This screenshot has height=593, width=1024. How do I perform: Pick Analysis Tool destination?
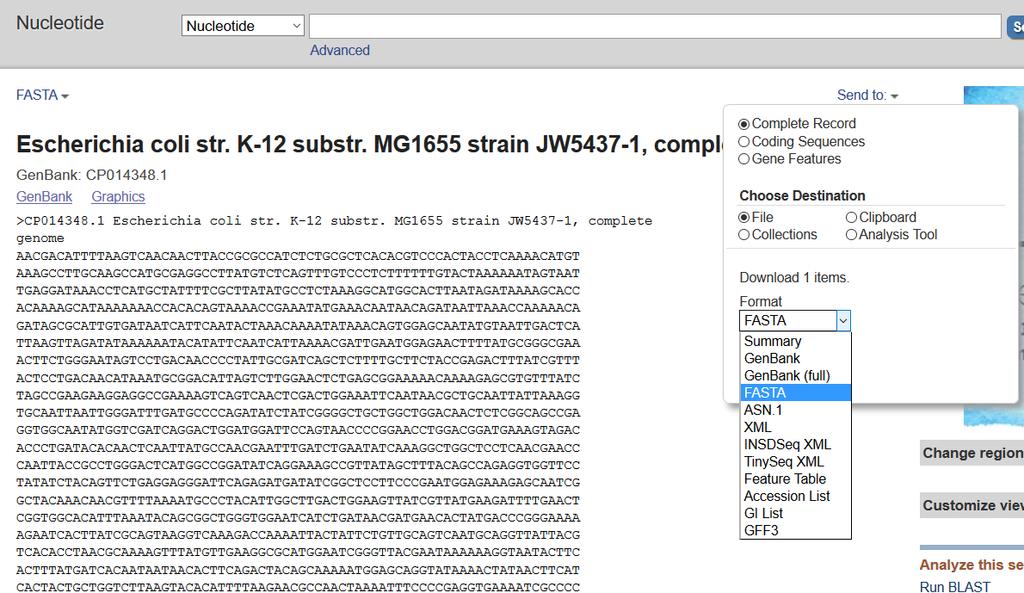851,234
